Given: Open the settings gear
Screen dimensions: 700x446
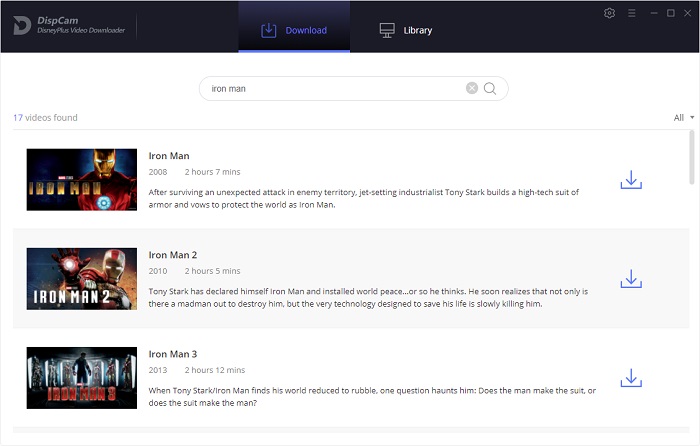Looking at the screenshot, I should pyautogui.click(x=610, y=13).
